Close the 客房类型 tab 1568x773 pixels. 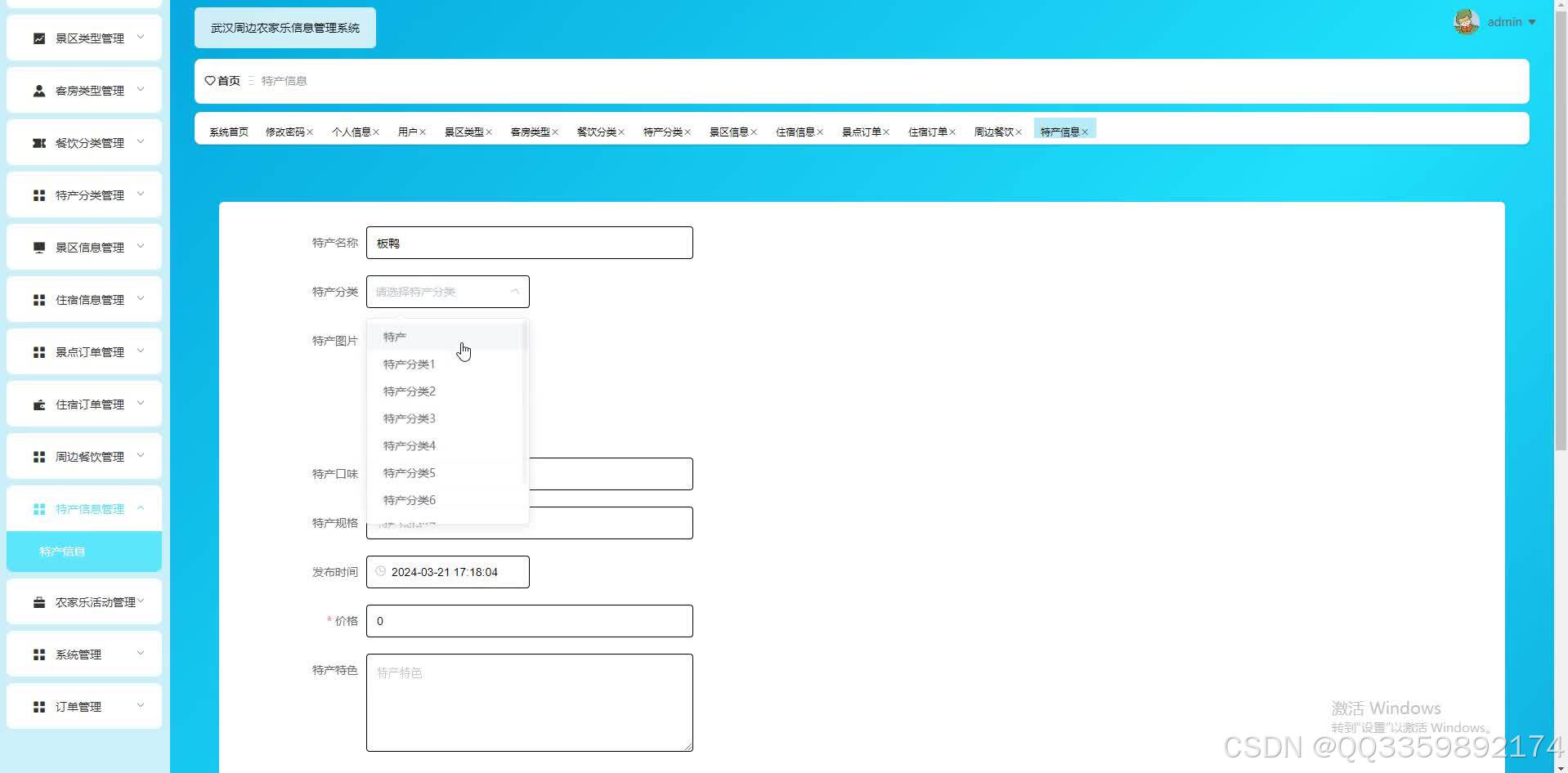coord(555,132)
